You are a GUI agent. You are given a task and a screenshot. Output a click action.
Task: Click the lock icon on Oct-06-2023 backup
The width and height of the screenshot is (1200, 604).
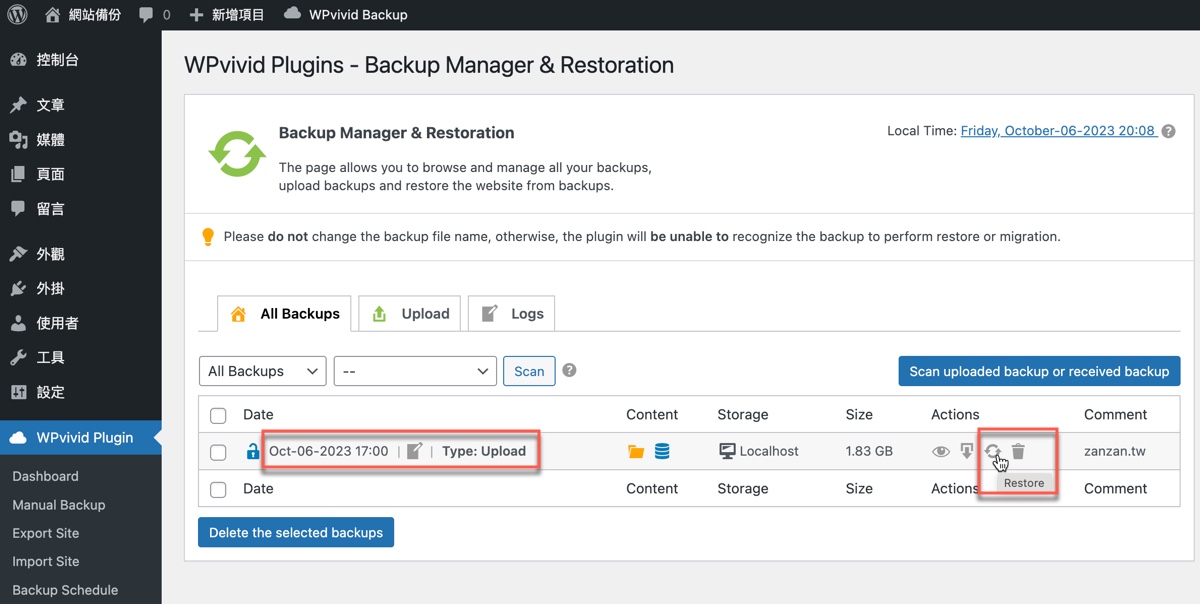[253, 452]
